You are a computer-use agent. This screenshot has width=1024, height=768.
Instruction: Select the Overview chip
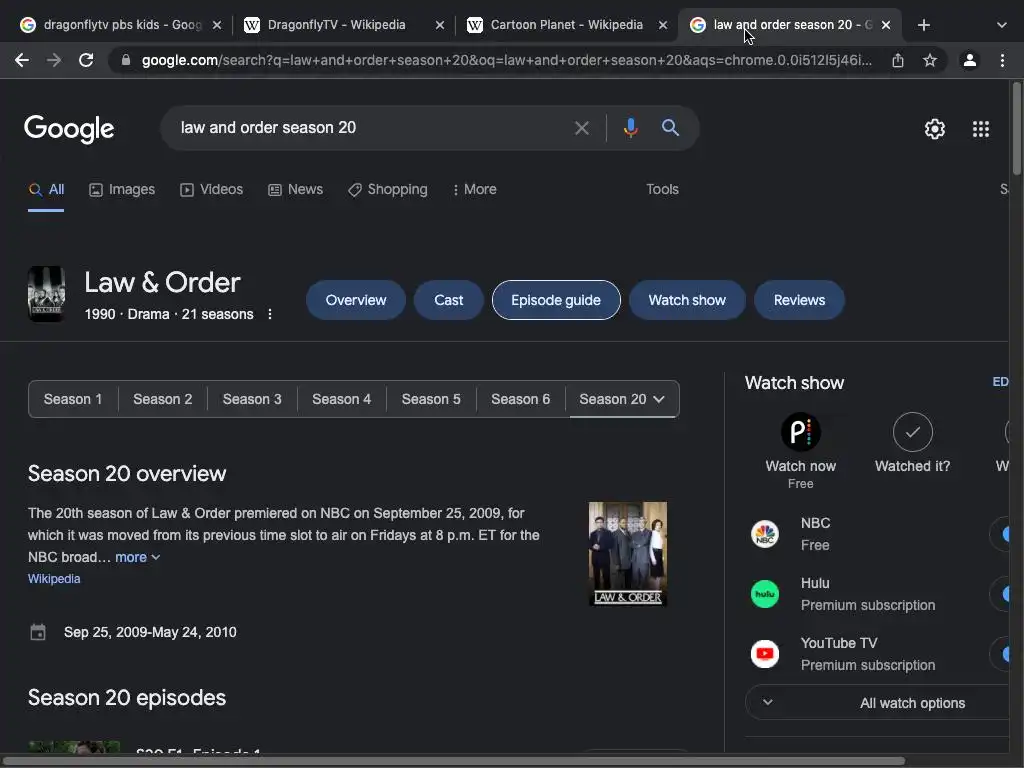click(x=356, y=300)
